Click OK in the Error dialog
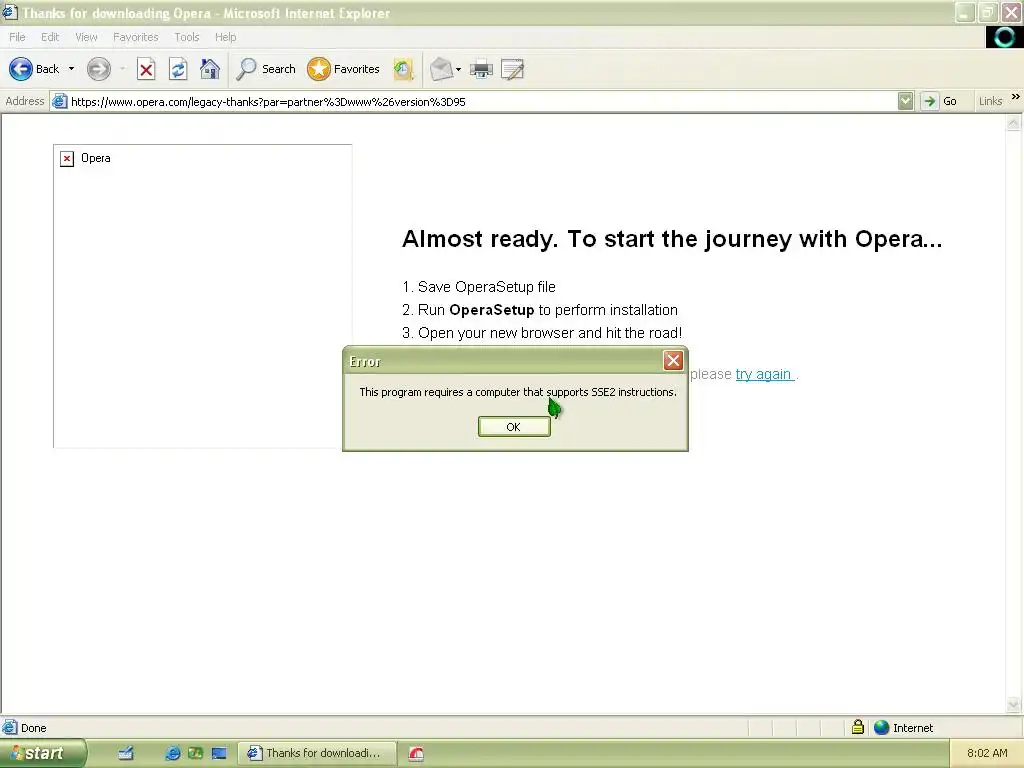Viewport: 1024px width, 768px height. tap(514, 426)
